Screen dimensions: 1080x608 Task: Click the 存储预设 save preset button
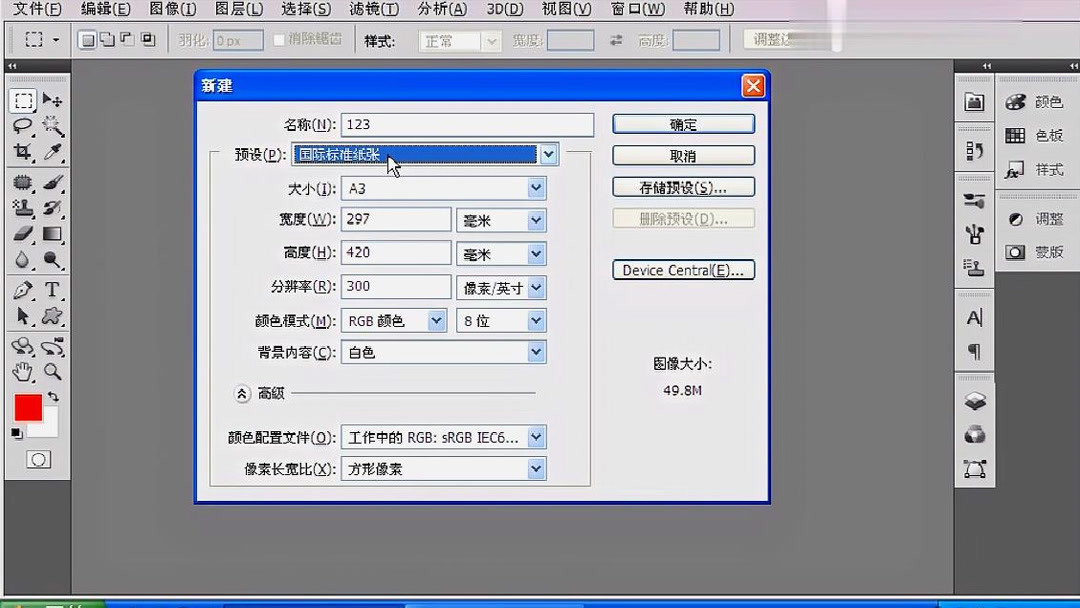pyautogui.click(x=683, y=187)
